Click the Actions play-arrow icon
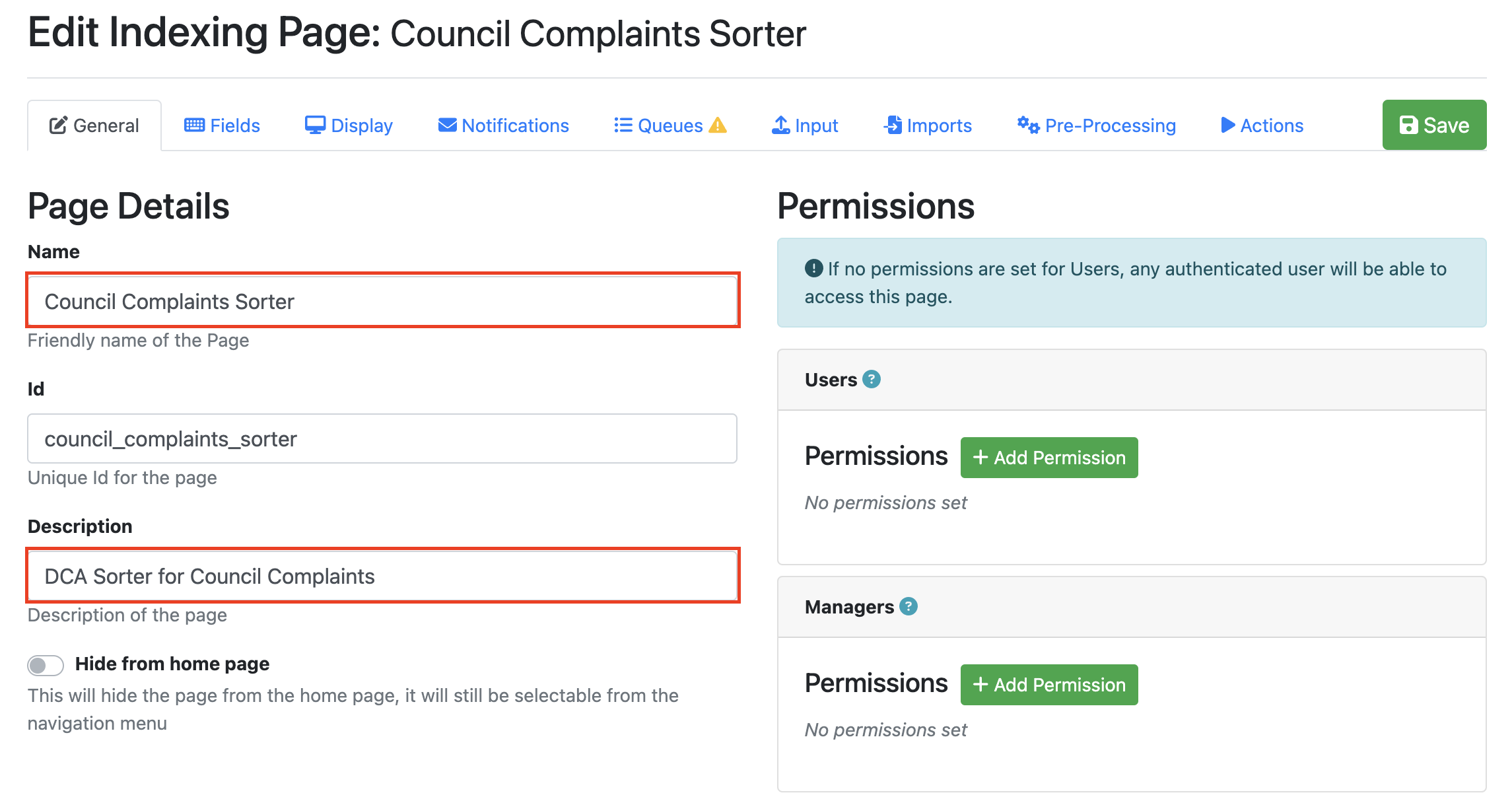 [x=1227, y=125]
